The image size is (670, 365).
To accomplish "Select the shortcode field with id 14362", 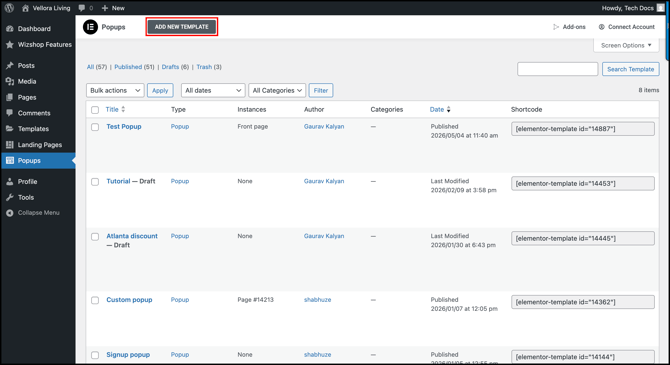I will point(583,302).
